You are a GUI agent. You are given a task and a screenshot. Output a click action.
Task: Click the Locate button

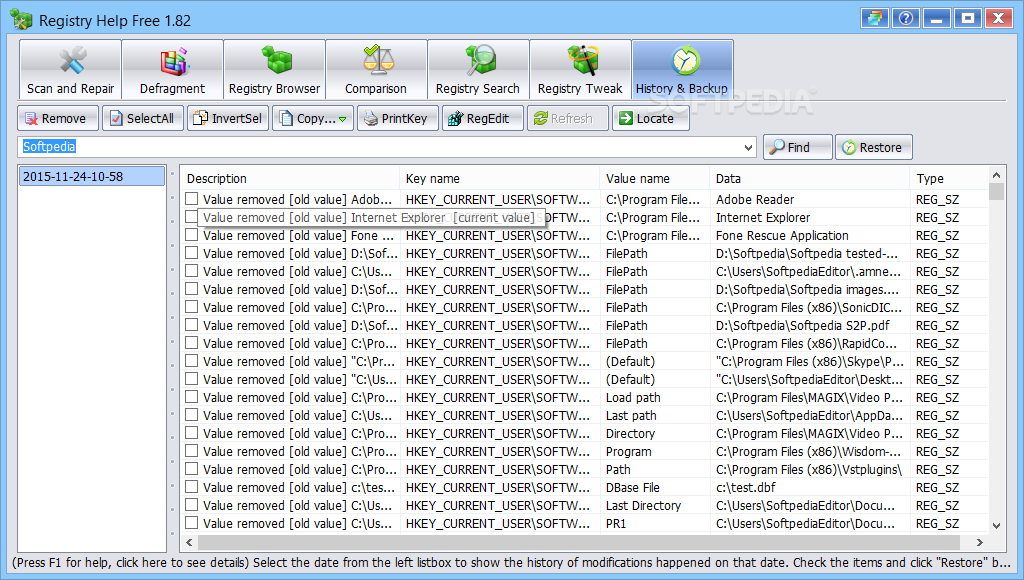pos(650,118)
